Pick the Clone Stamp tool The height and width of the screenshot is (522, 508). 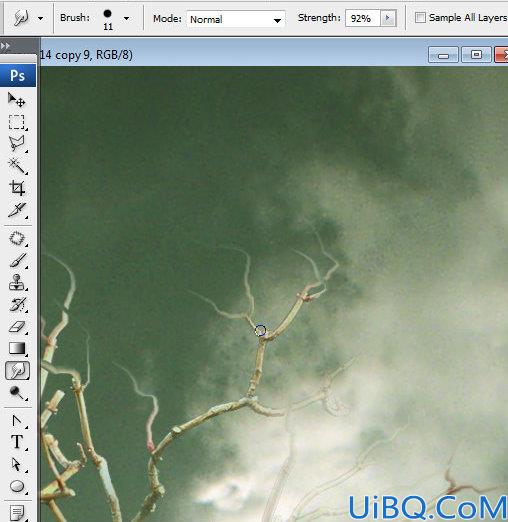17,282
